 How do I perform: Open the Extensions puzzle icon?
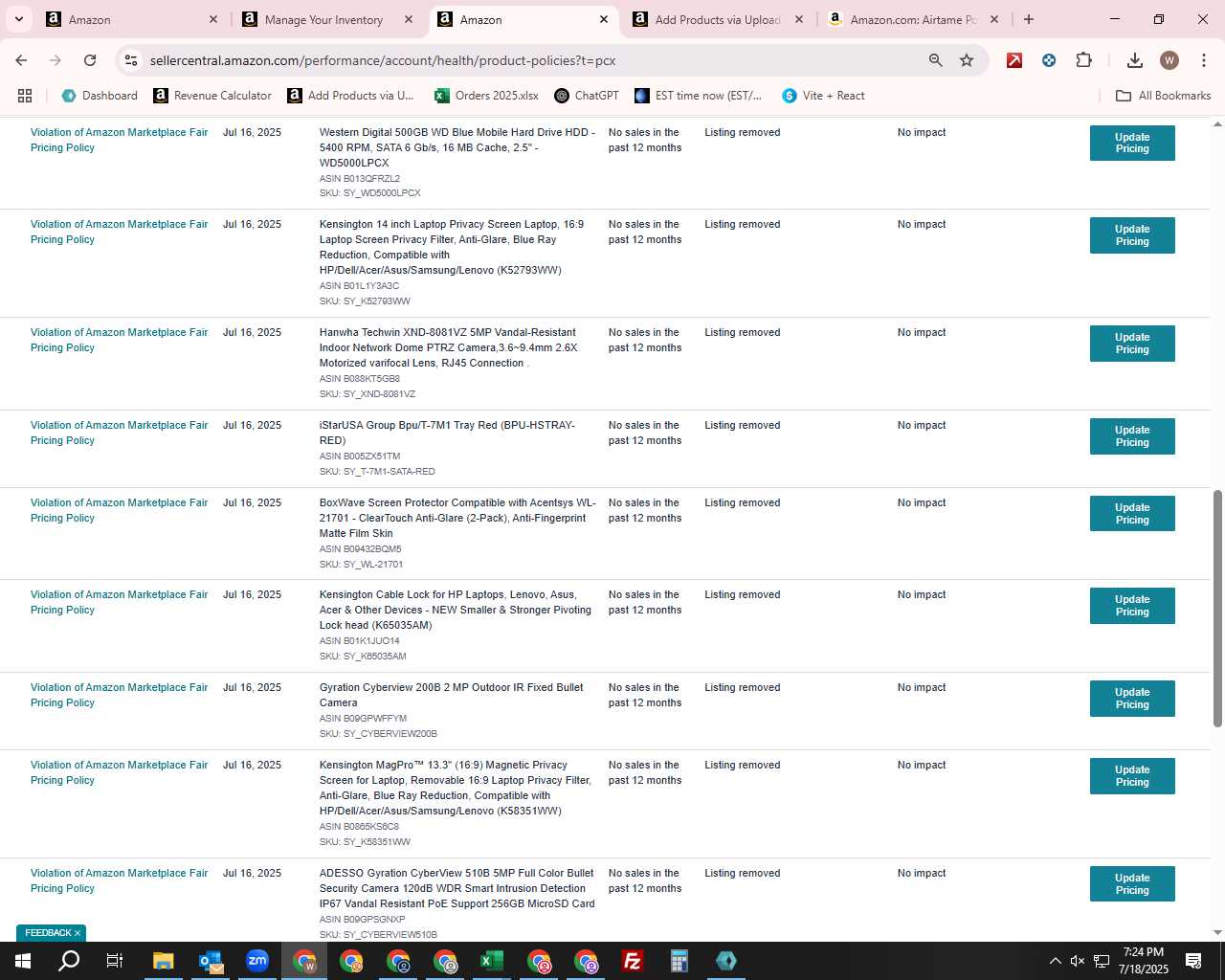[1083, 60]
